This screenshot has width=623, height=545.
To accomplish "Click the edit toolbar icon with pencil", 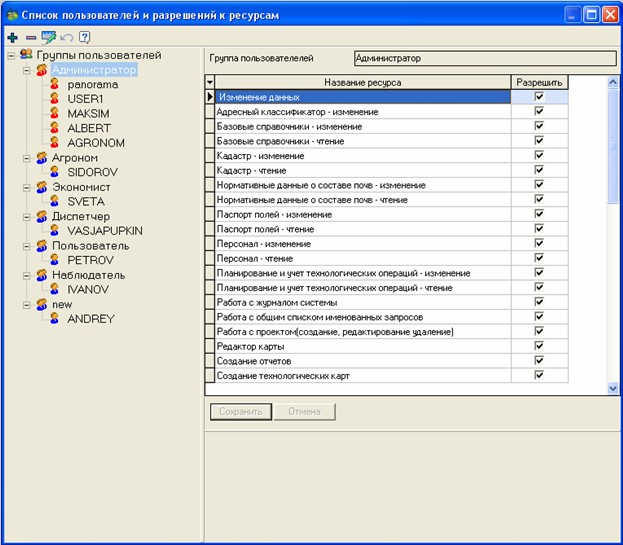I will point(48,37).
